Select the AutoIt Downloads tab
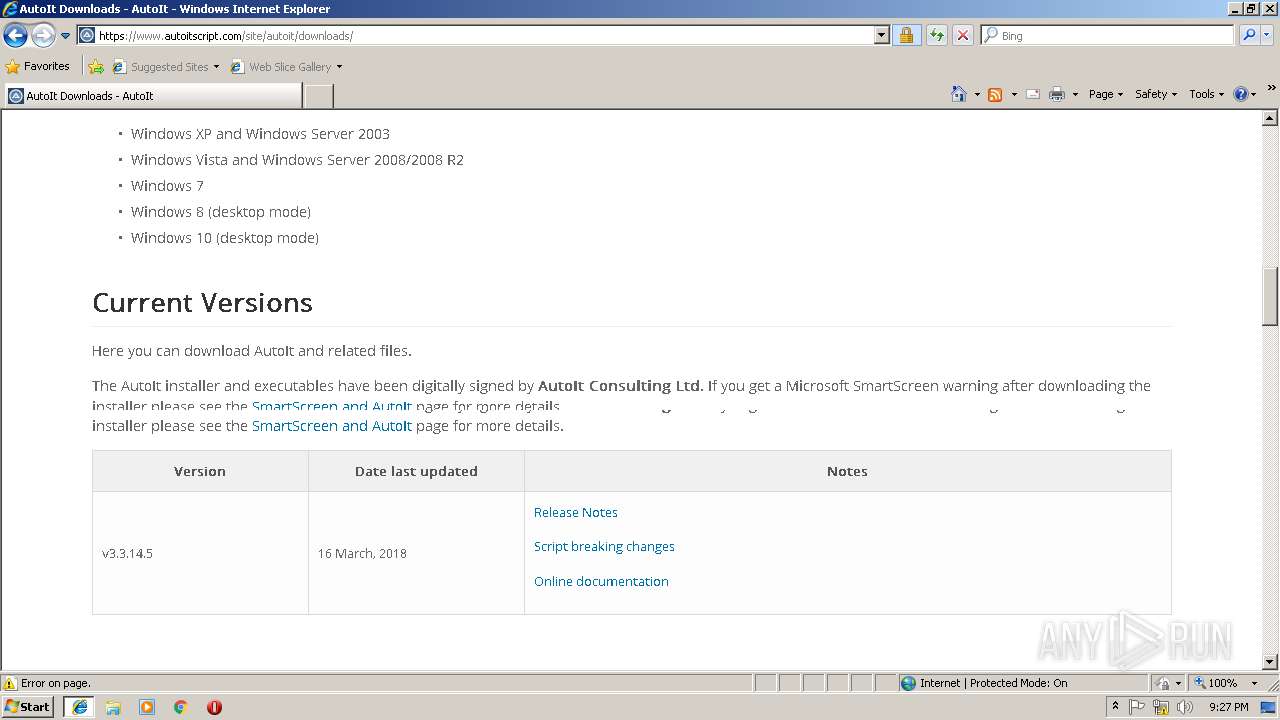 coord(153,96)
